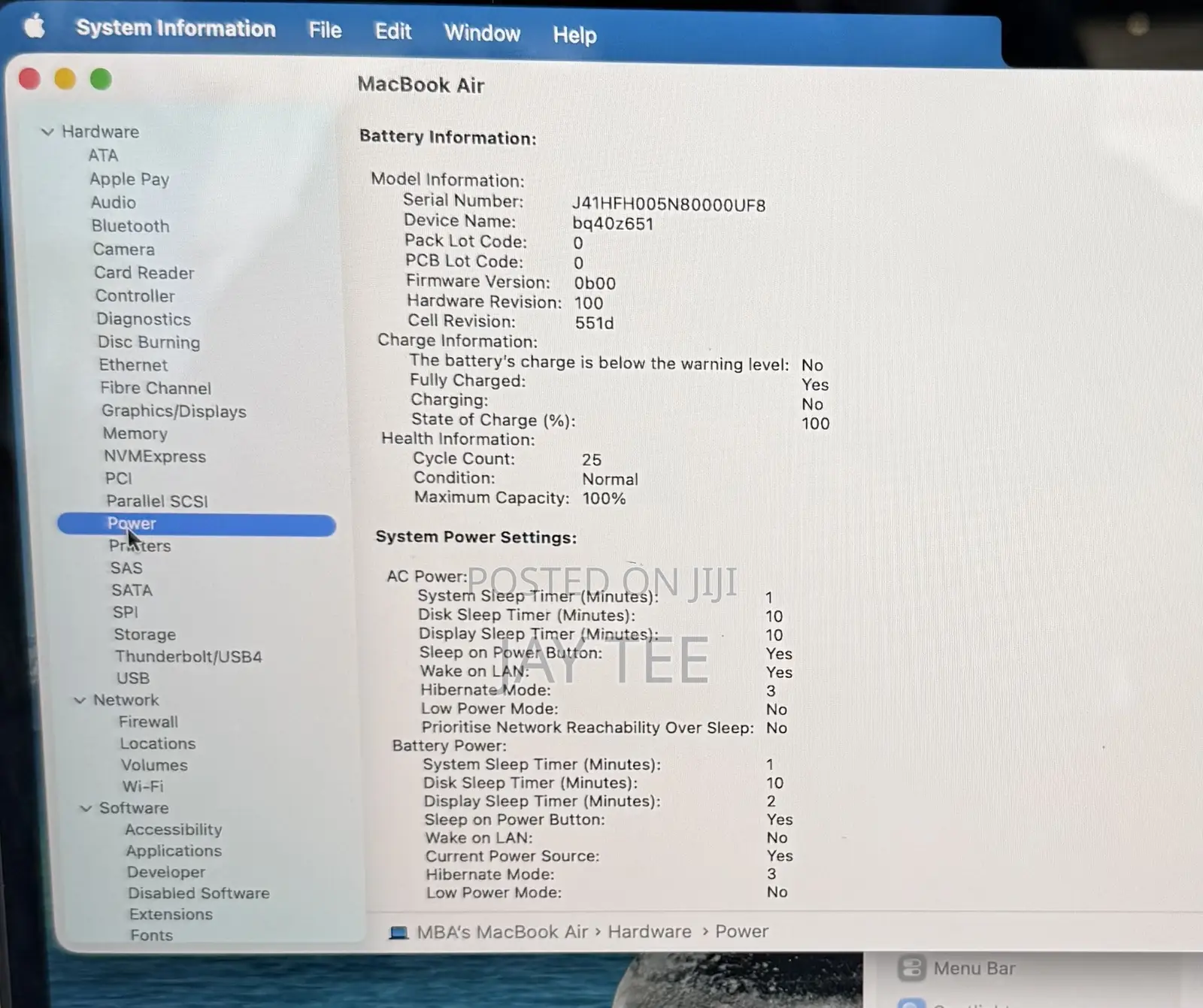Select Apple Pay in the sidebar
This screenshot has width=1203, height=1008.
coord(129,179)
